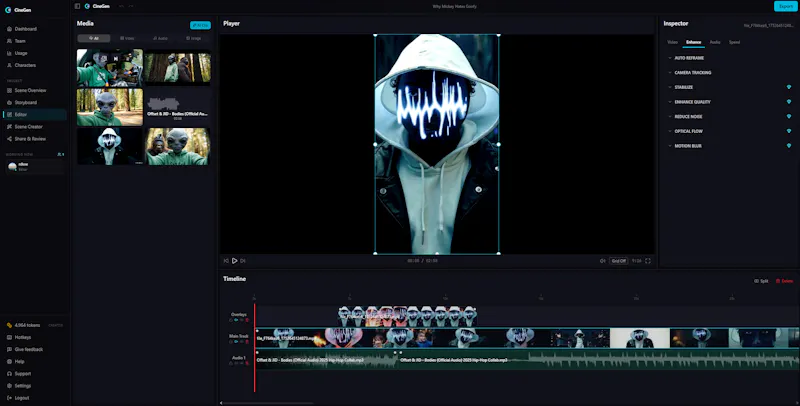
Task: Expand the Stabilize section
Action: click(681, 87)
